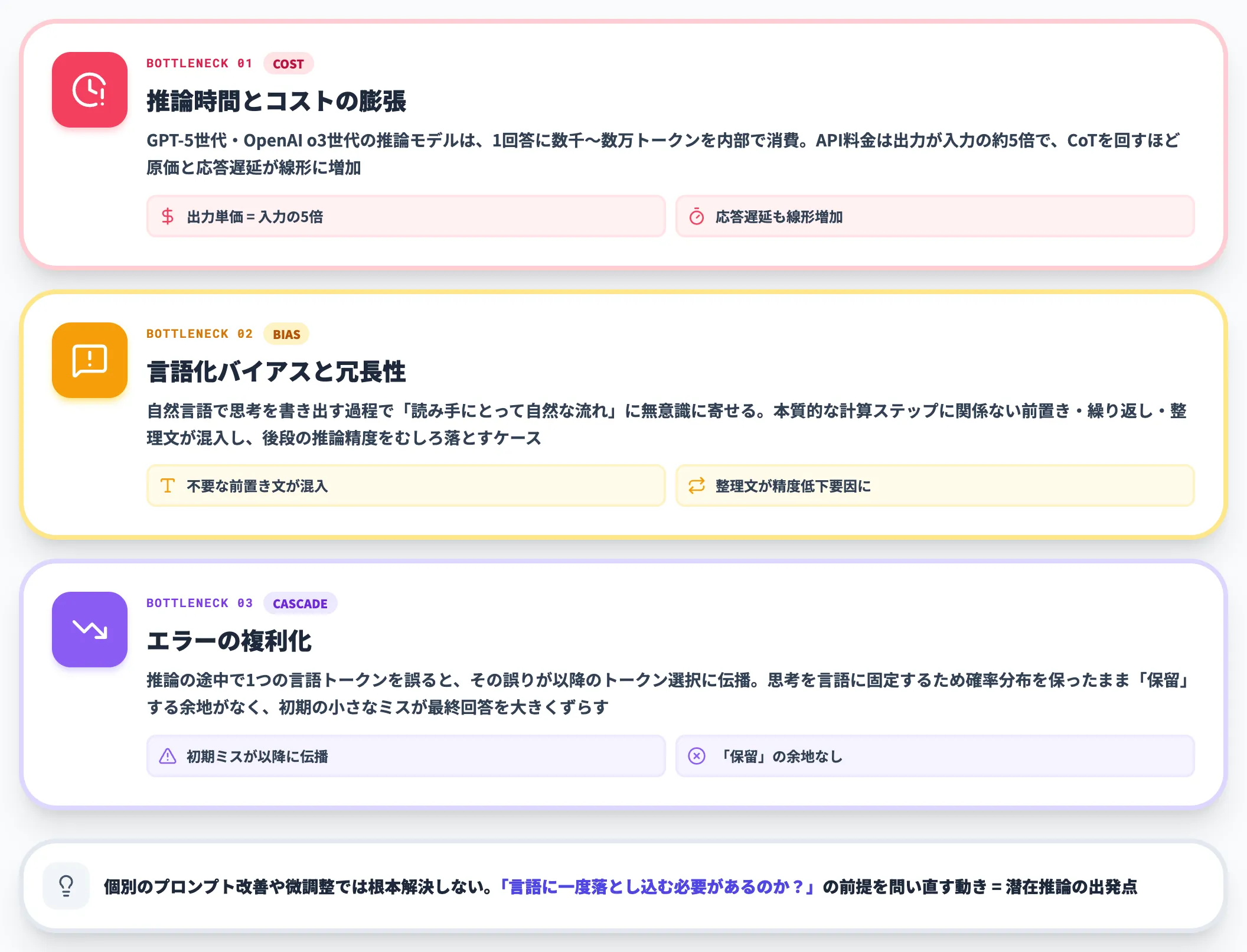Click the CASCADE badge
1247x952 pixels.
coord(300,604)
